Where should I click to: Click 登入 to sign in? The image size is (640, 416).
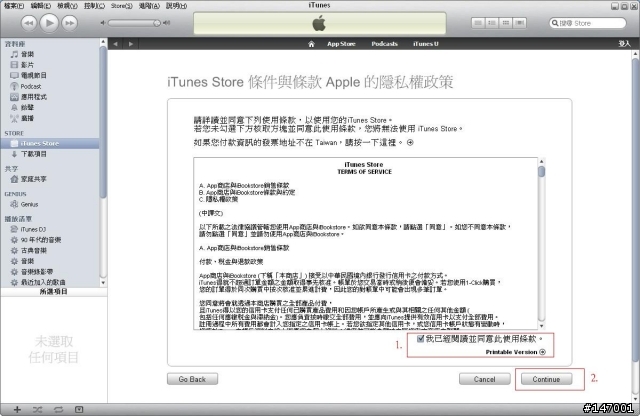[x=624, y=44]
